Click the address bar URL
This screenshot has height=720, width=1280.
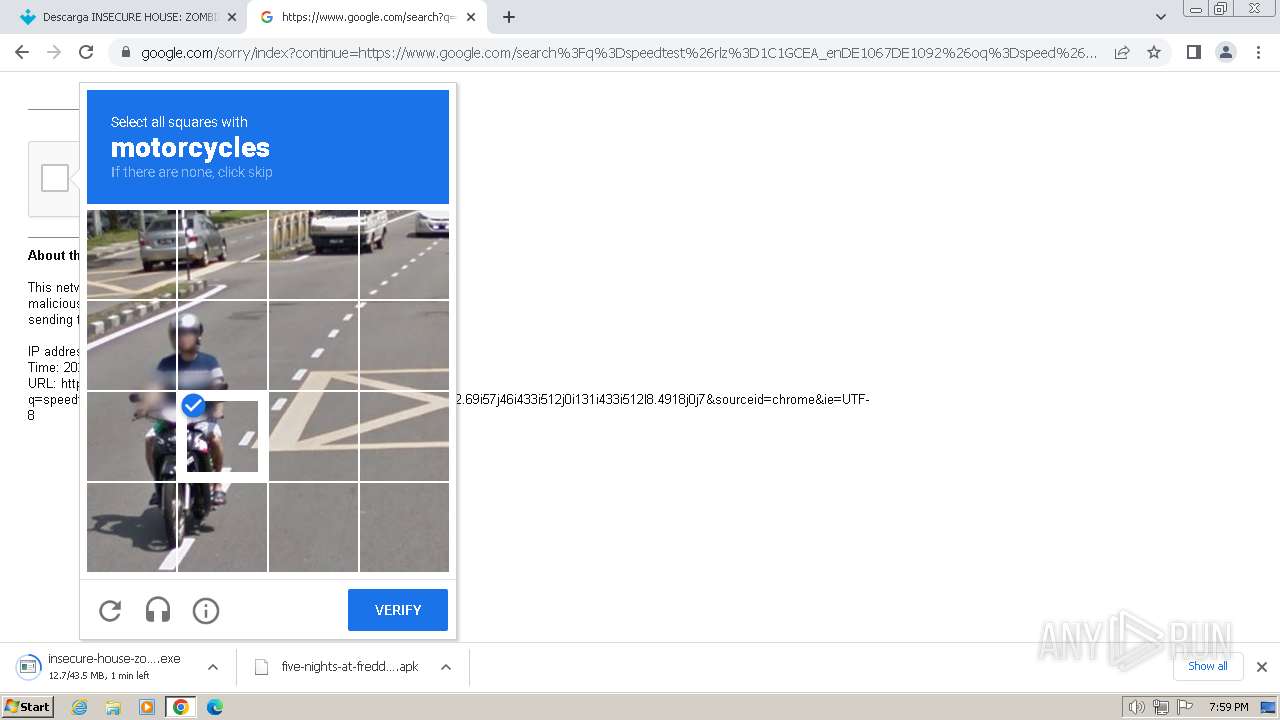[619, 53]
